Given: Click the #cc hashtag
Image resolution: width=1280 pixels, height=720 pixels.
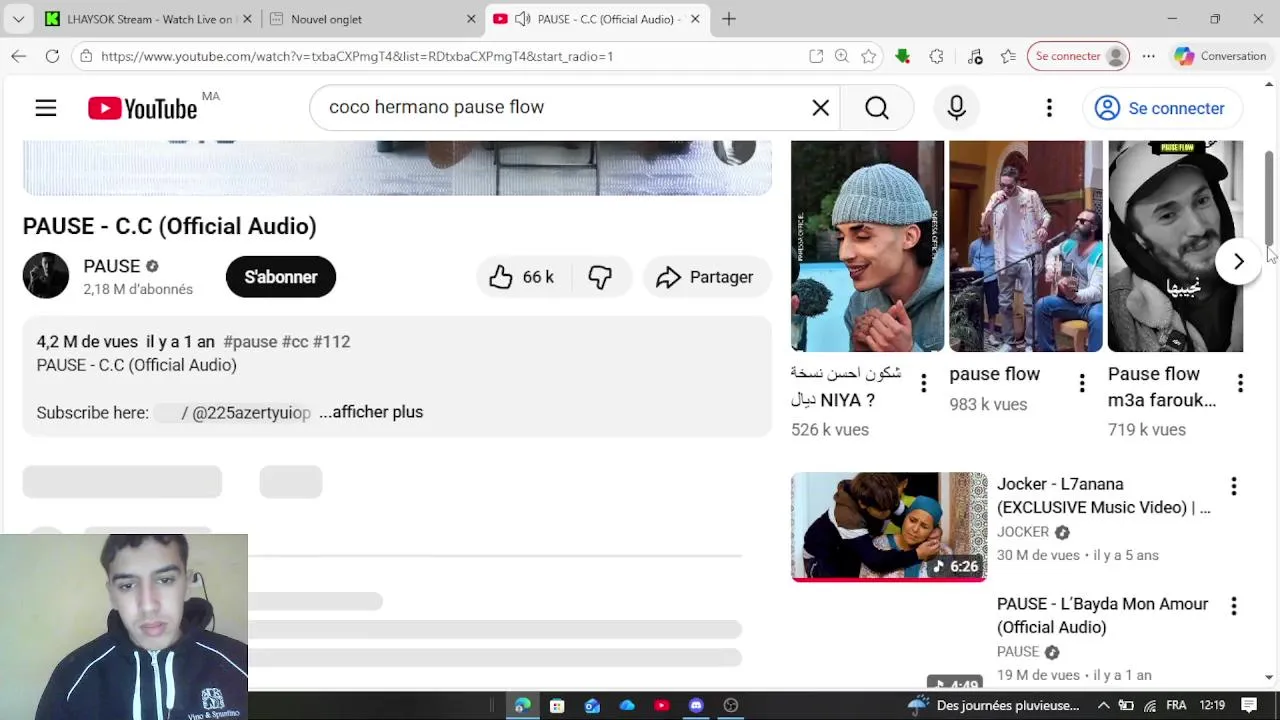Looking at the screenshot, I should click(295, 342).
